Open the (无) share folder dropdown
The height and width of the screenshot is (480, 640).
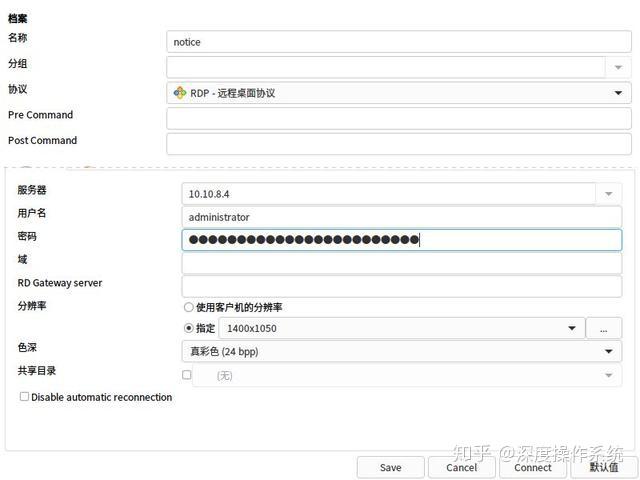pyautogui.click(x=407, y=375)
